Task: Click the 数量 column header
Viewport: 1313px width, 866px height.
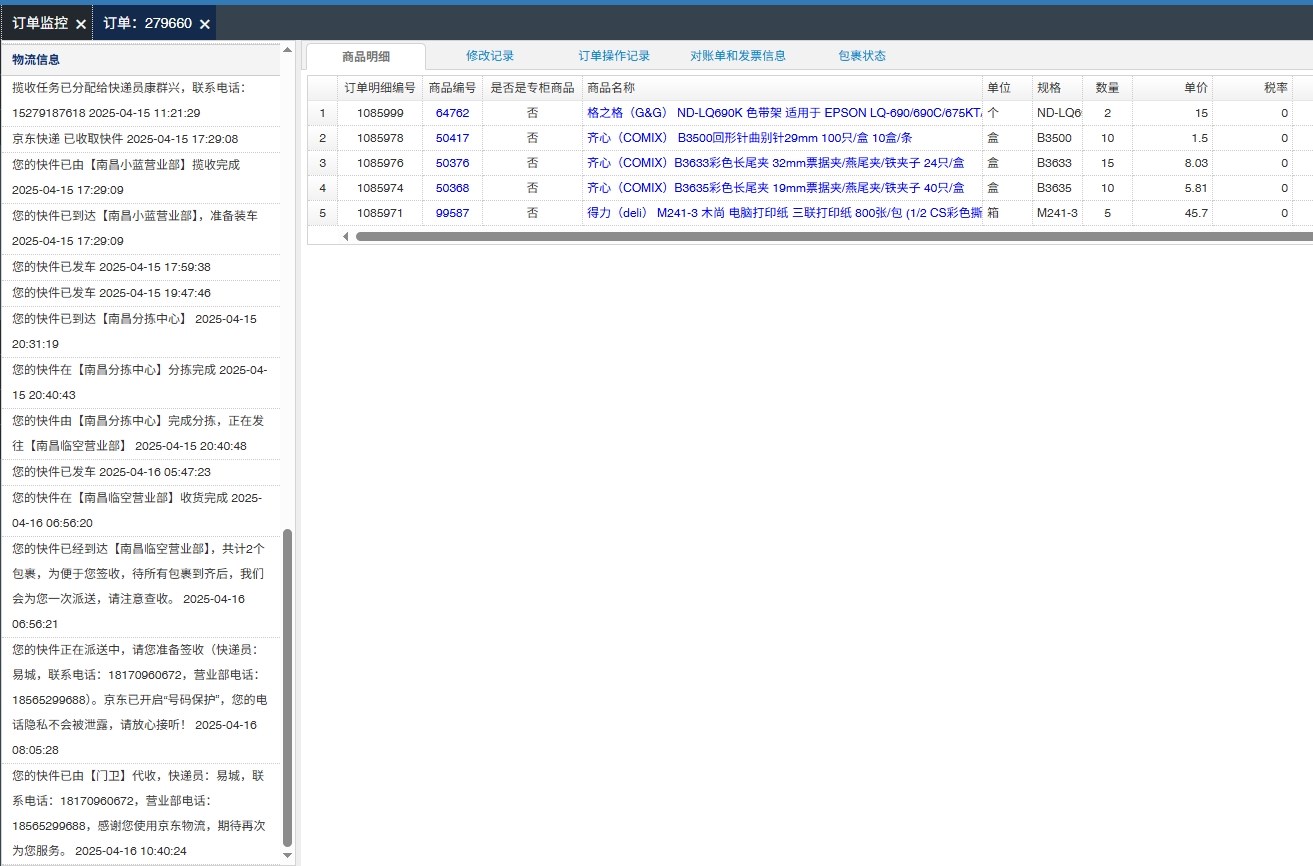Action: [1108, 88]
